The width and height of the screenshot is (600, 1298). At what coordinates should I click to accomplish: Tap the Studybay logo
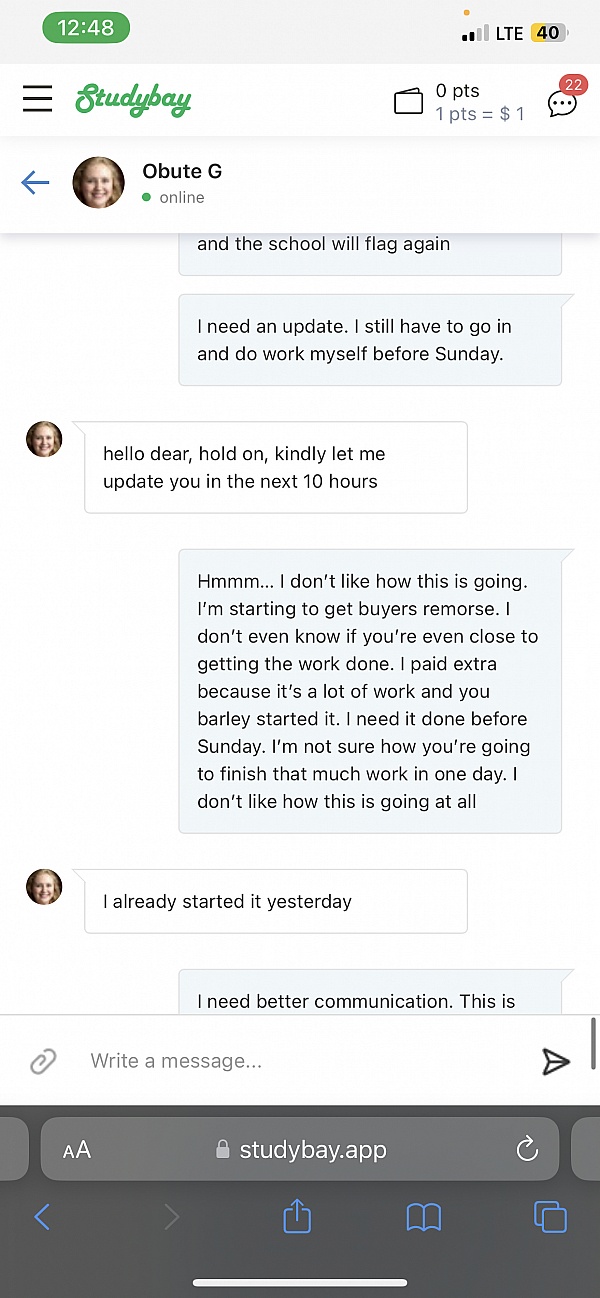(x=133, y=100)
